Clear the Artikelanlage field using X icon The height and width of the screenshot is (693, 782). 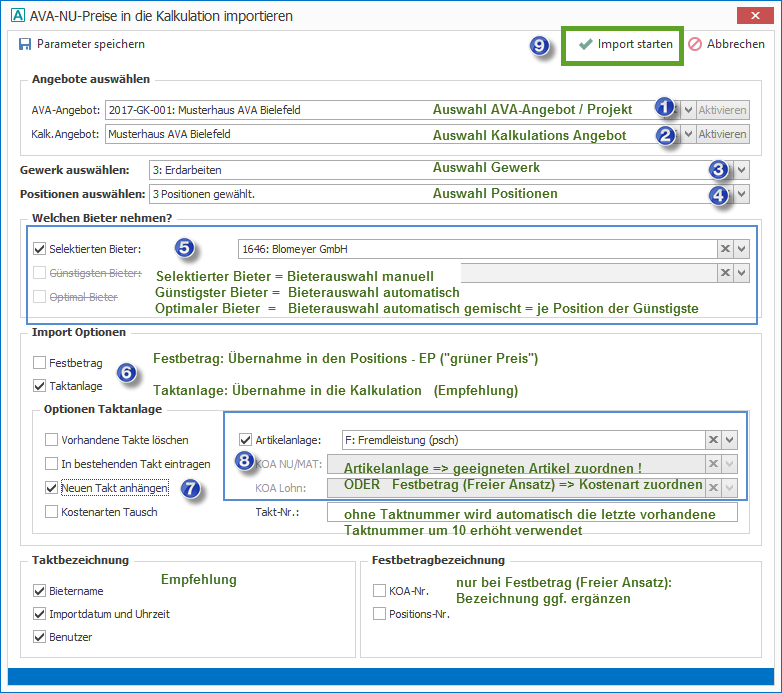(x=712, y=439)
